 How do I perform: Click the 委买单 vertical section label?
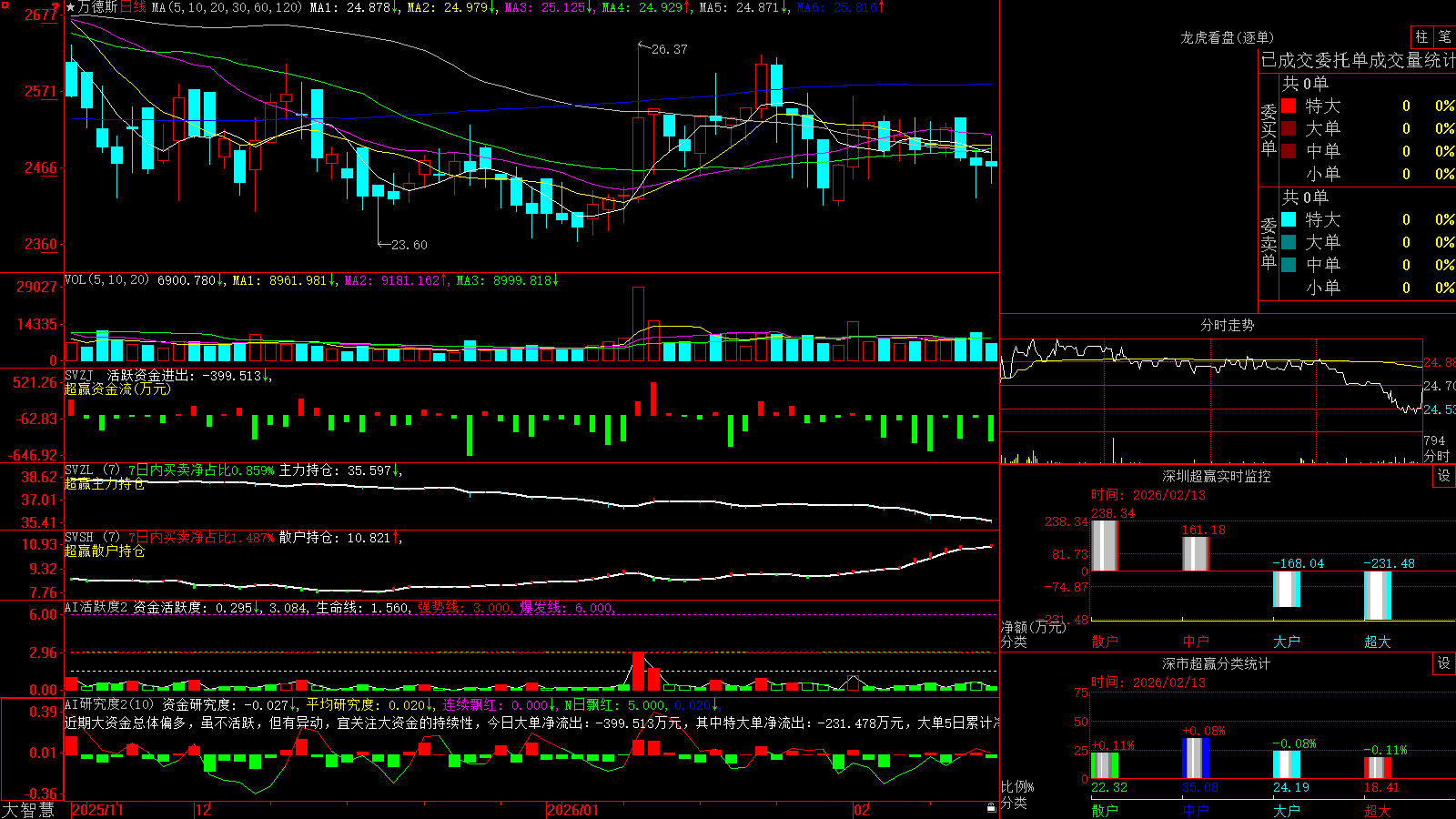1269,130
